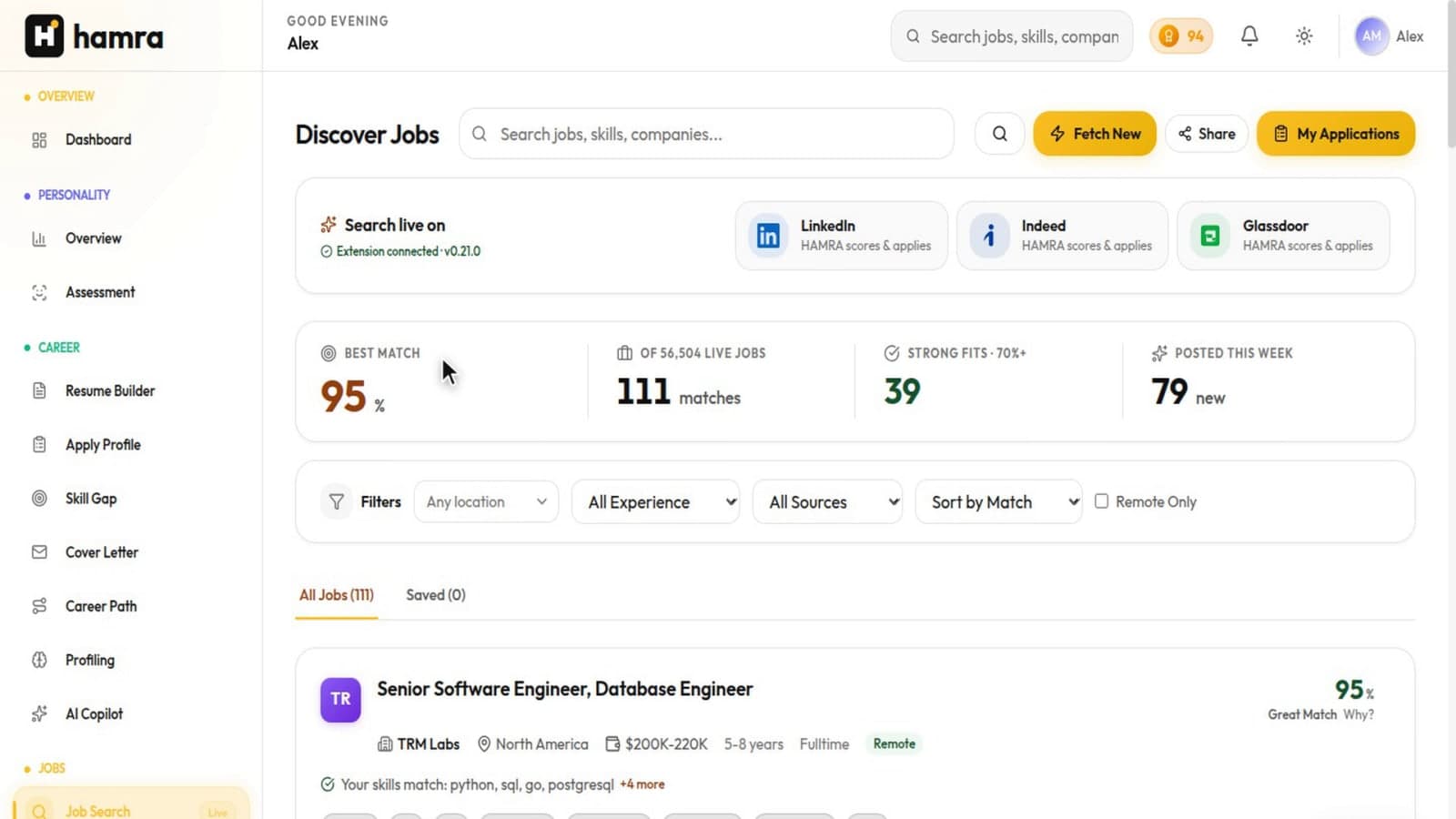This screenshot has height=819, width=1456.
Task: Open the All Sources dropdown
Action: point(827,501)
